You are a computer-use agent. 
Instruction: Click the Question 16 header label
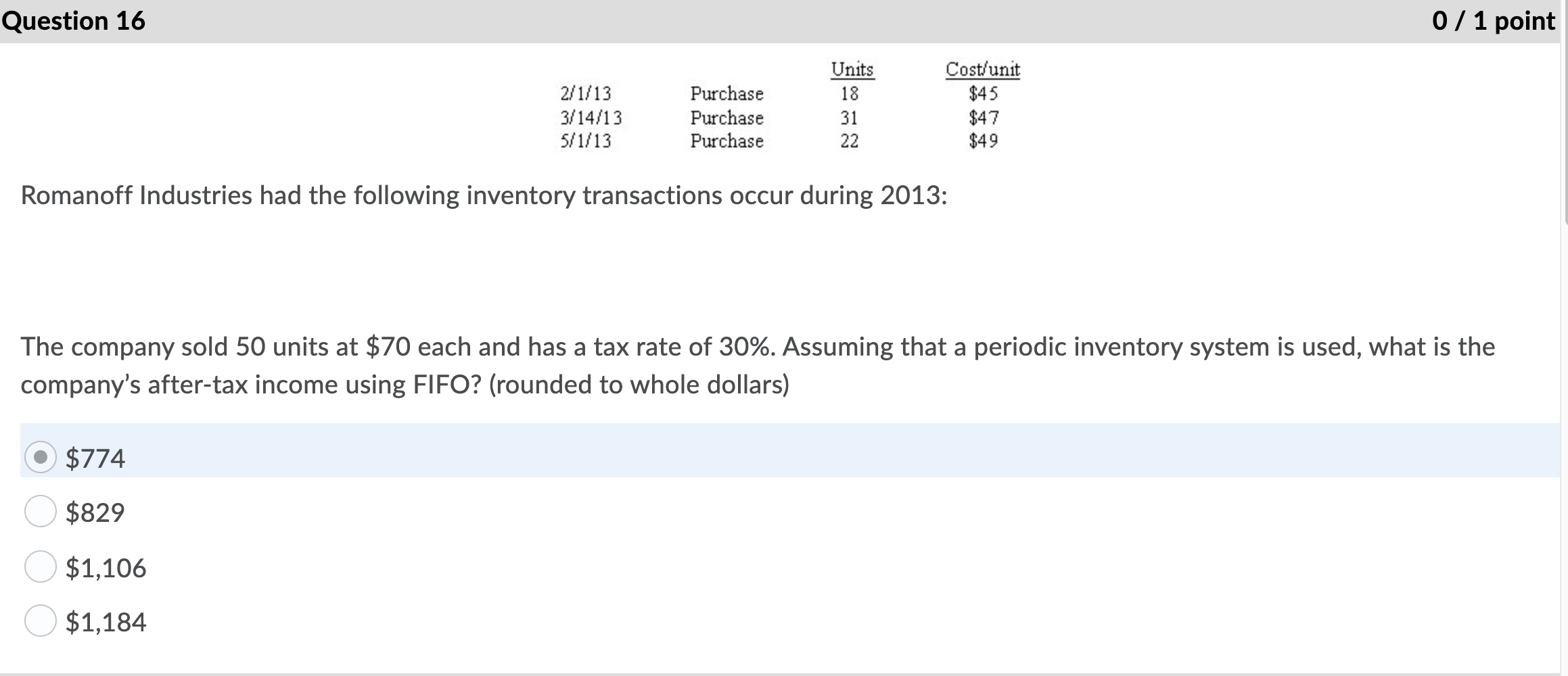pyautogui.click(x=74, y=20)
